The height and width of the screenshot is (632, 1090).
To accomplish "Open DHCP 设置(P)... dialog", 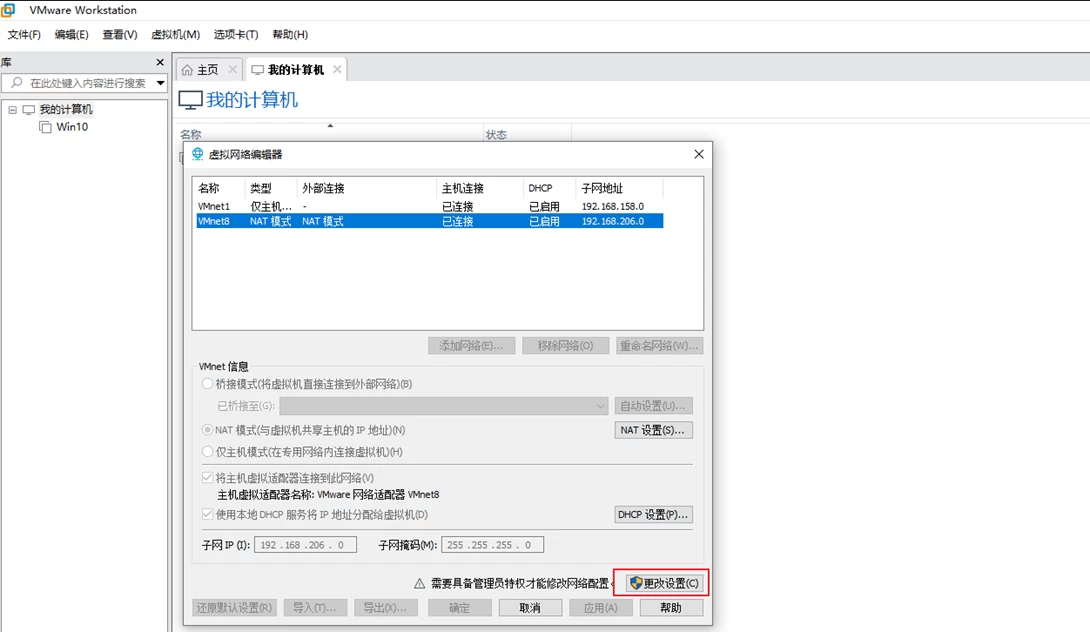I will pyautogui.click(x=653, y=514).
